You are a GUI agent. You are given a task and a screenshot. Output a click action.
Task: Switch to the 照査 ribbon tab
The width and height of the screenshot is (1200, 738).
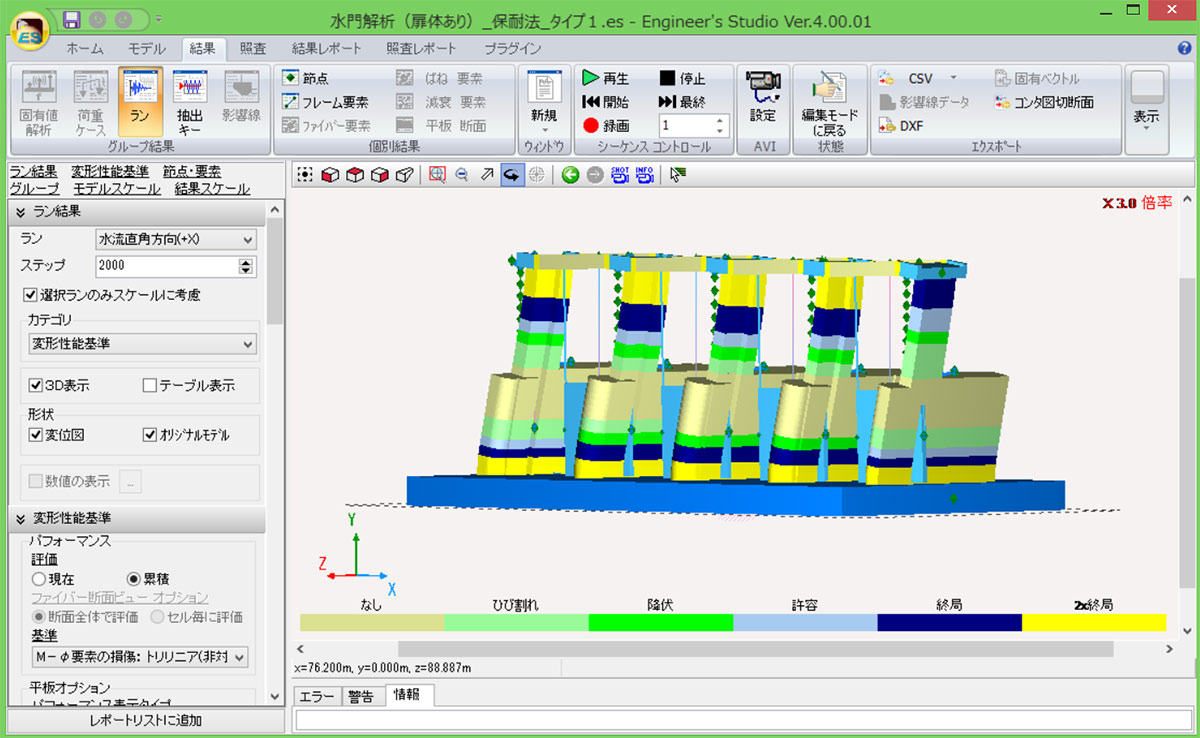point(253,48)
